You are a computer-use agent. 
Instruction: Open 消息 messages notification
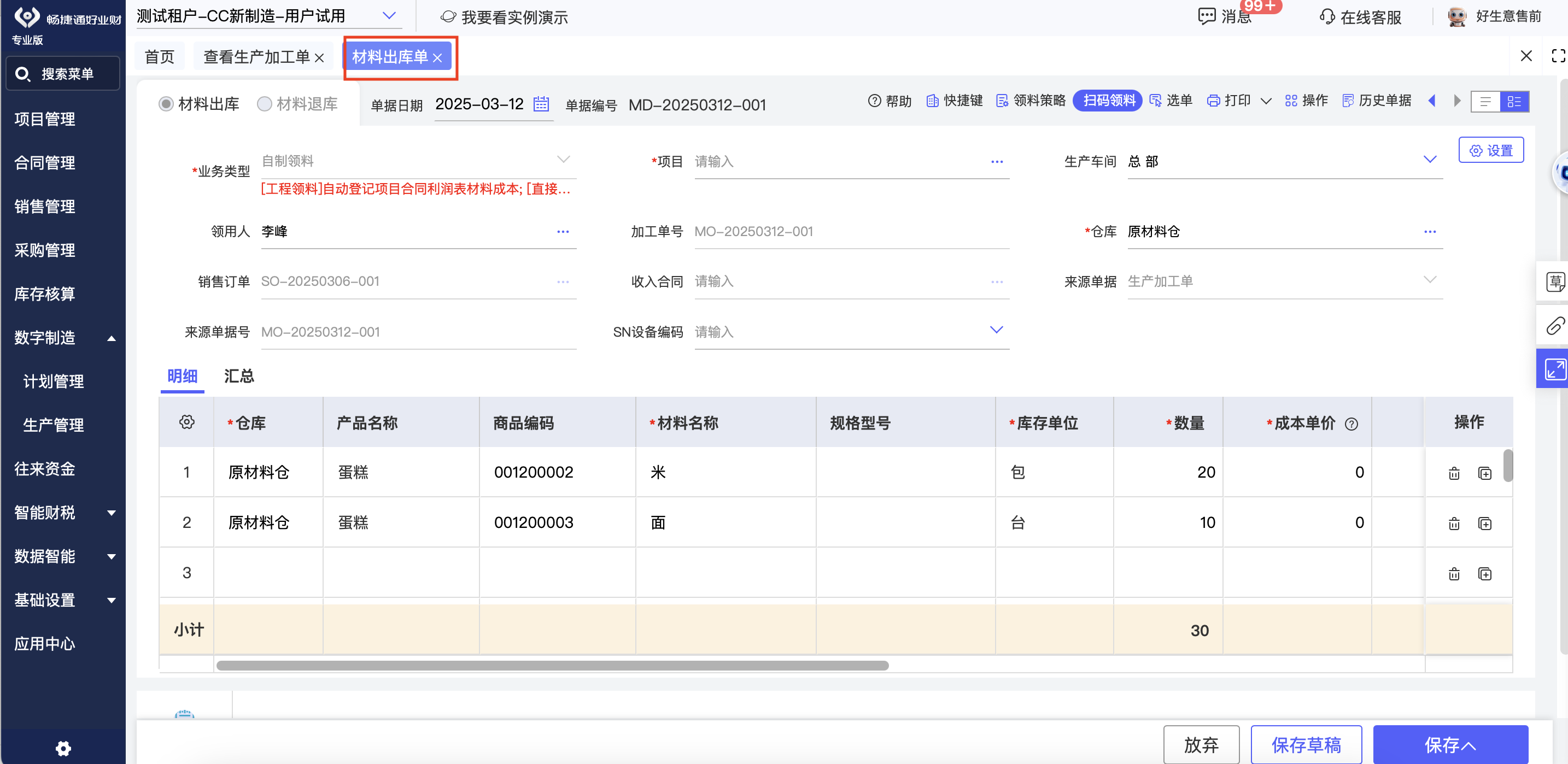click(1225, 16)
